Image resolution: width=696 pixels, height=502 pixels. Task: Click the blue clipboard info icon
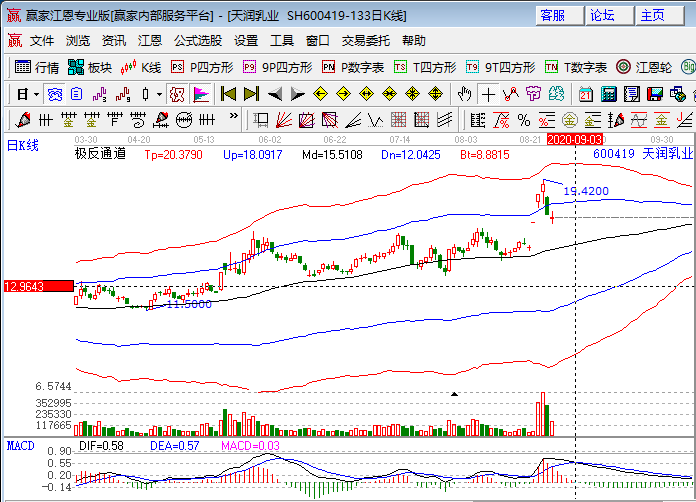coord(77,94)
